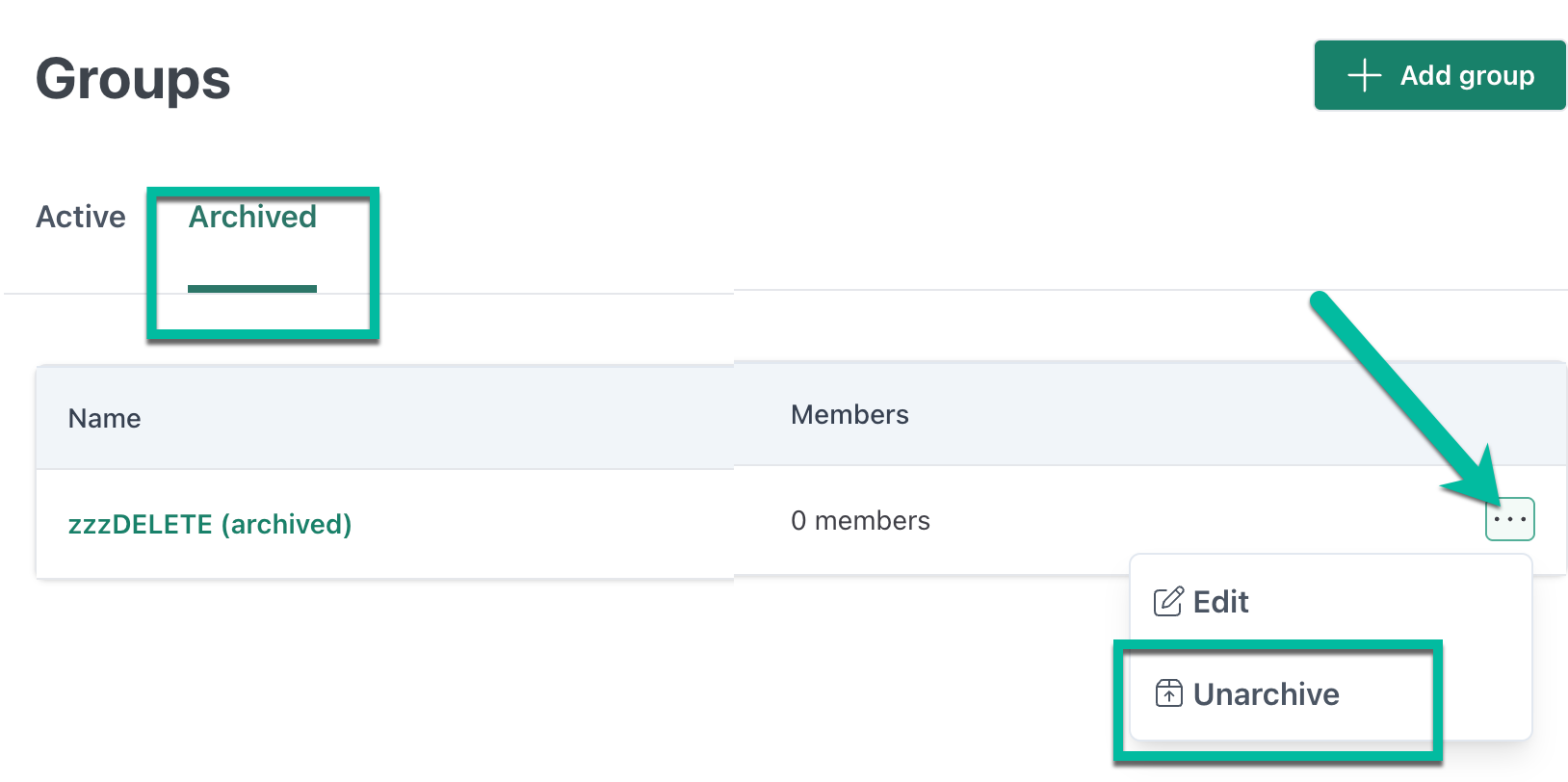This screenshot has height=782, width=1568.
Task: Open the three-dots row actions menu
Action: [1509, 520]
